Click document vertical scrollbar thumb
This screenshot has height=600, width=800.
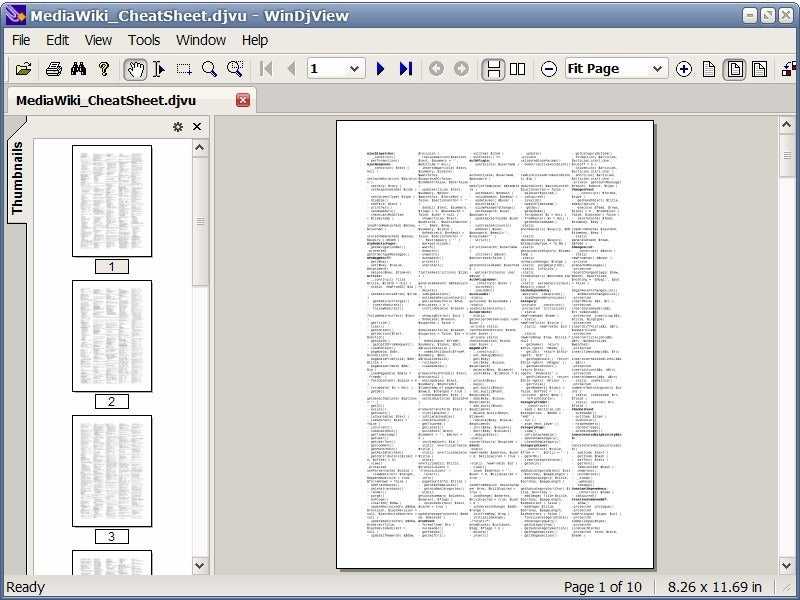click(786, 155)
